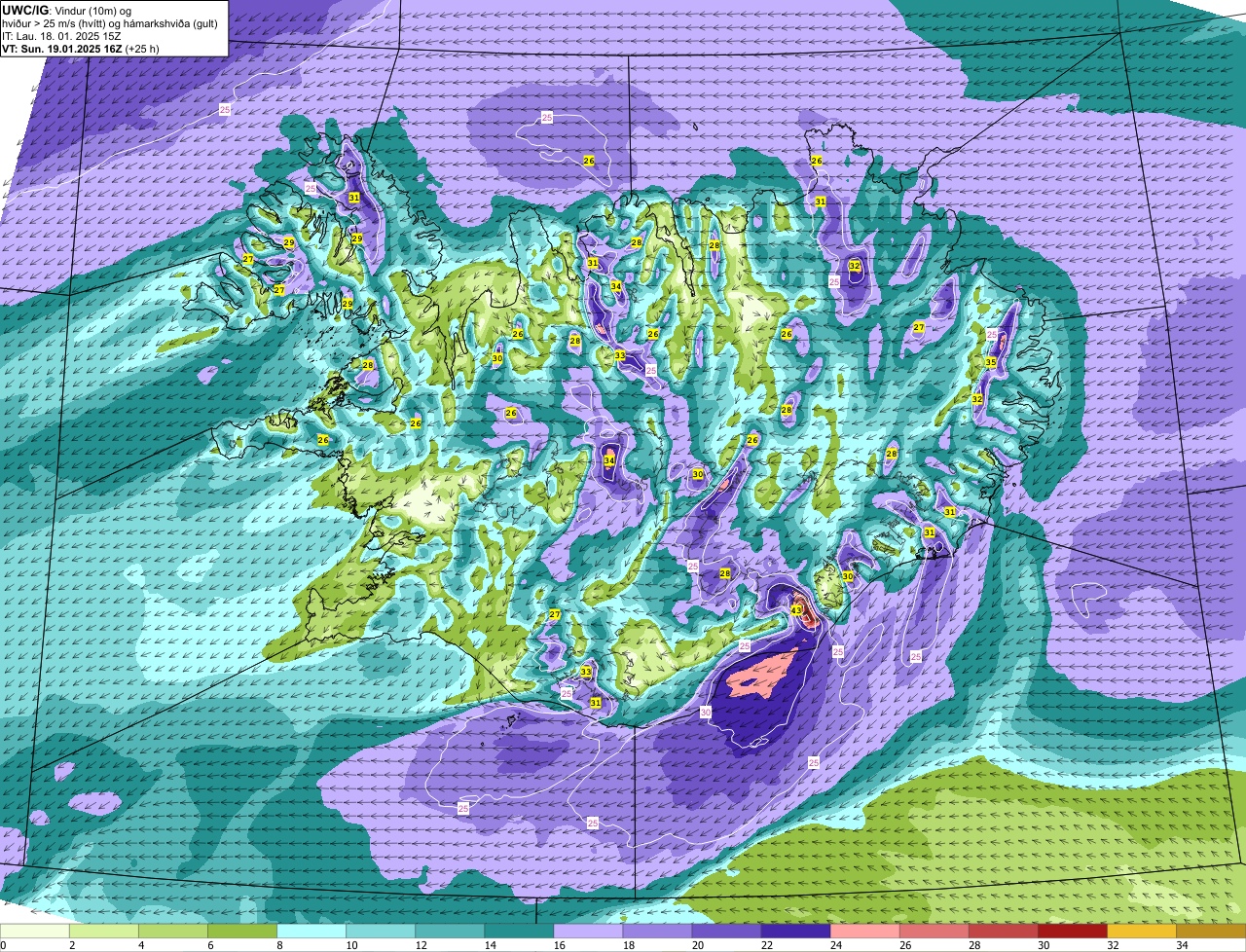This screenshot has width=1246, height=952.
Task: Pick the 20–22 m/s violet legend swatch
Action: pyautogui.click(x=726, y=932)
